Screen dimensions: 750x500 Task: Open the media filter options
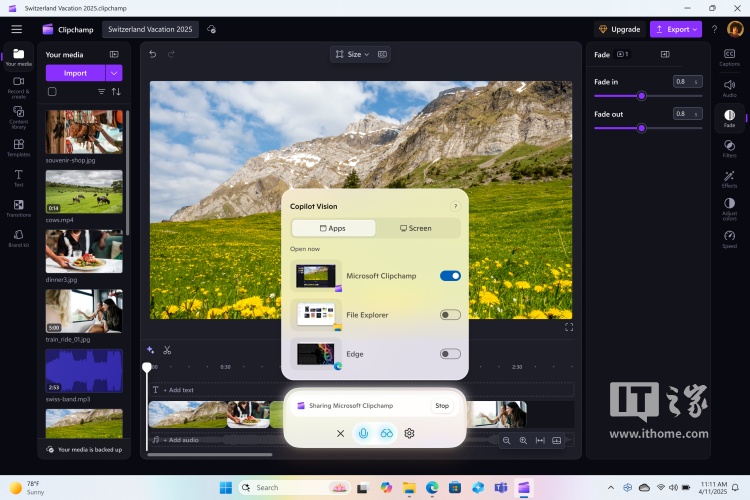point(101,92)
